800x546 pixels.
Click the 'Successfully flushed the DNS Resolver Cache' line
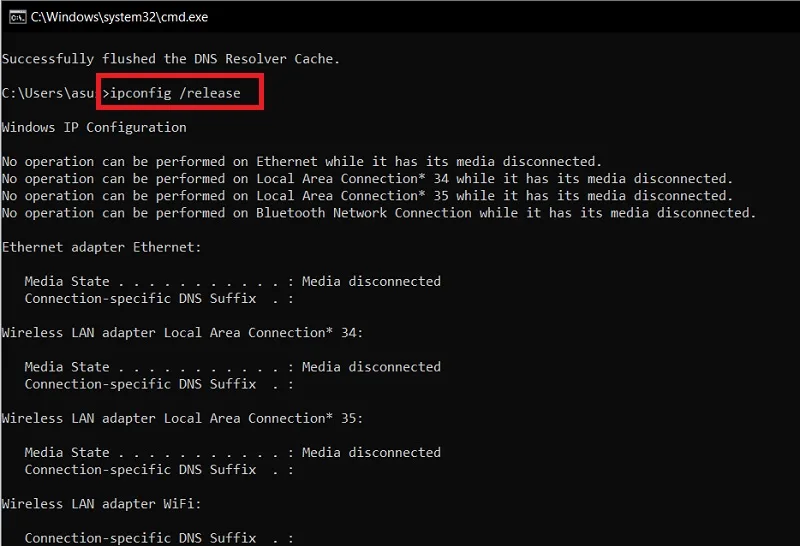coord(170,59)
